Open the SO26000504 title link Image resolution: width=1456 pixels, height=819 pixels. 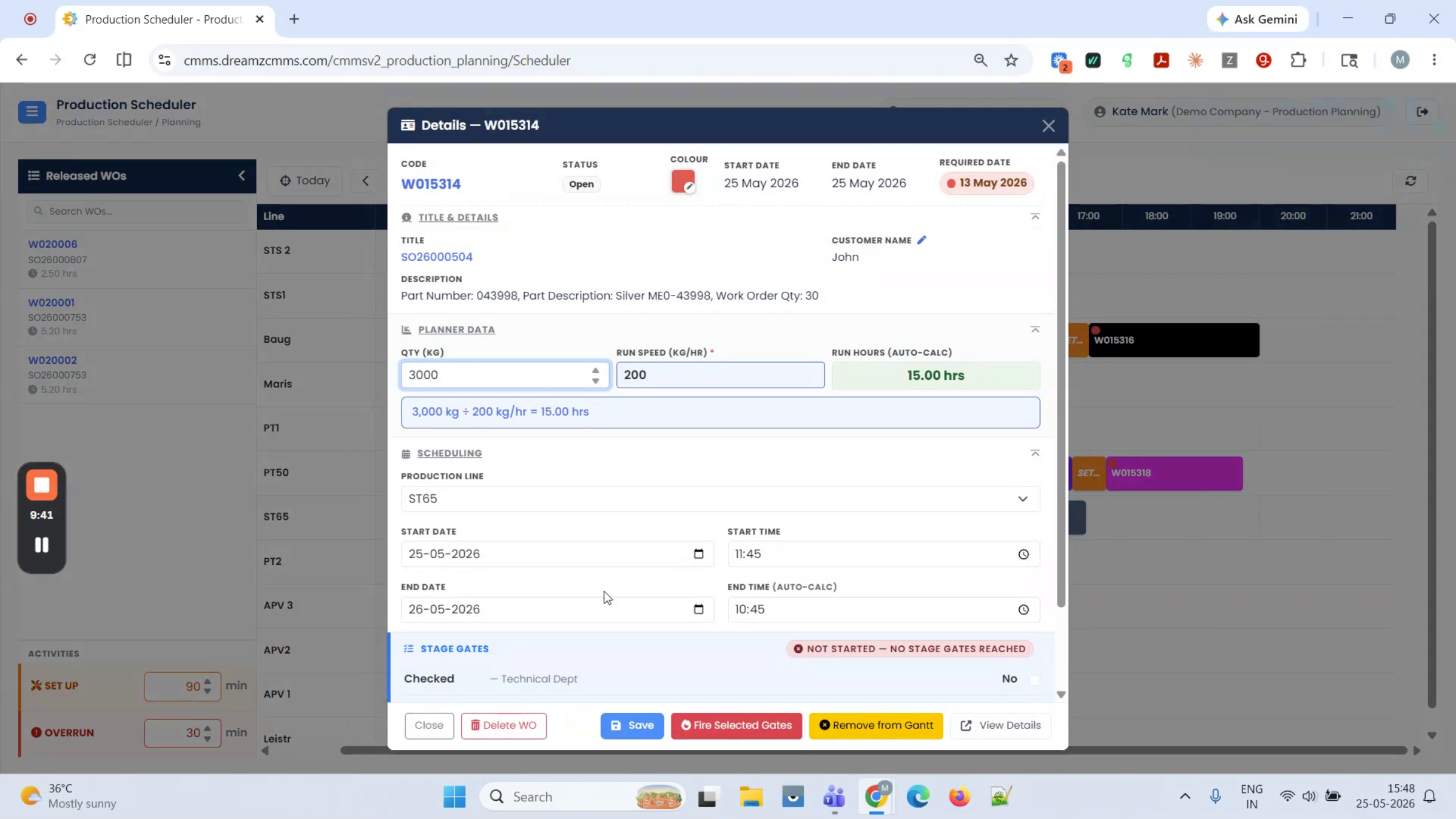click(437, 257)
